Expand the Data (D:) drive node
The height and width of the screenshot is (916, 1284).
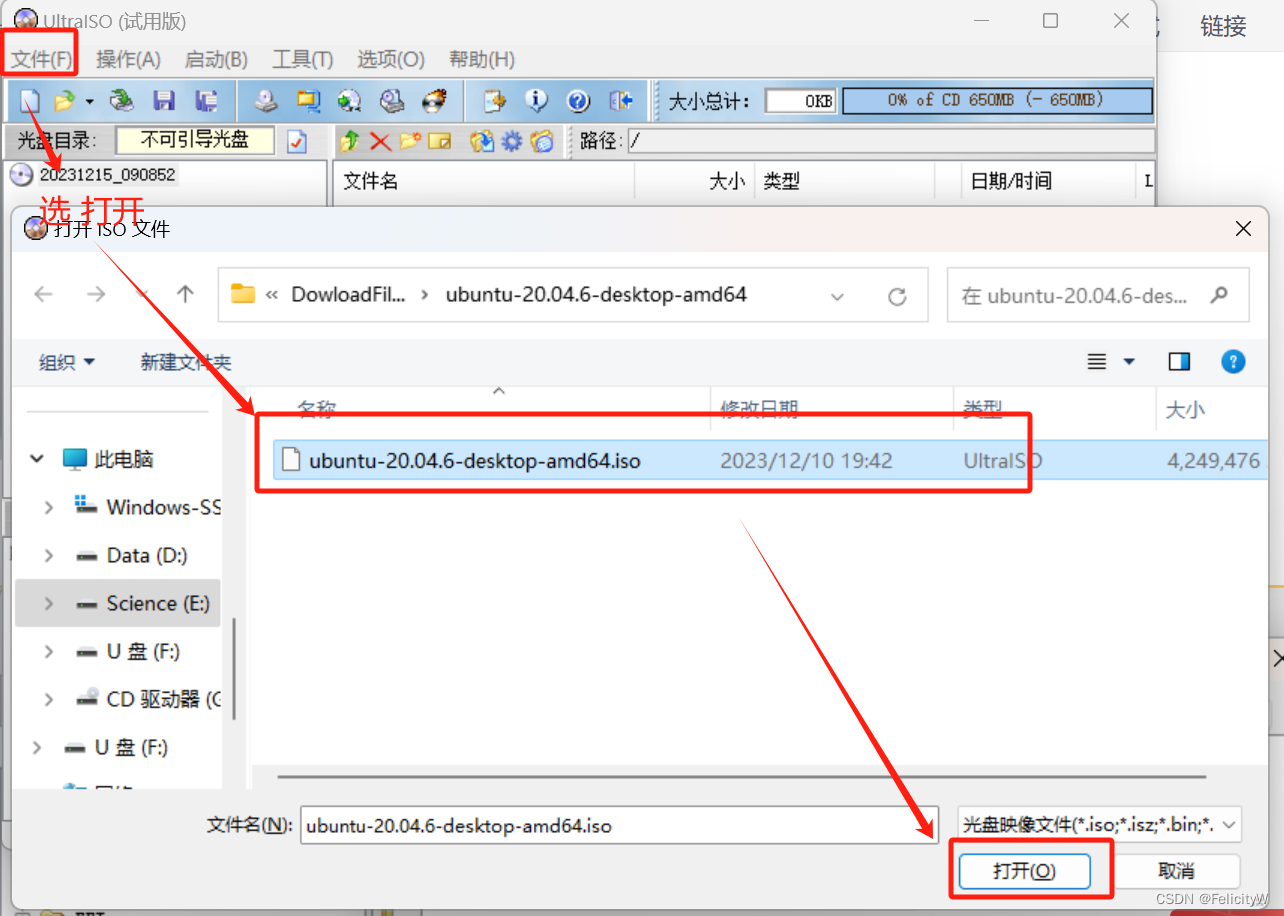tap(48, 556)
